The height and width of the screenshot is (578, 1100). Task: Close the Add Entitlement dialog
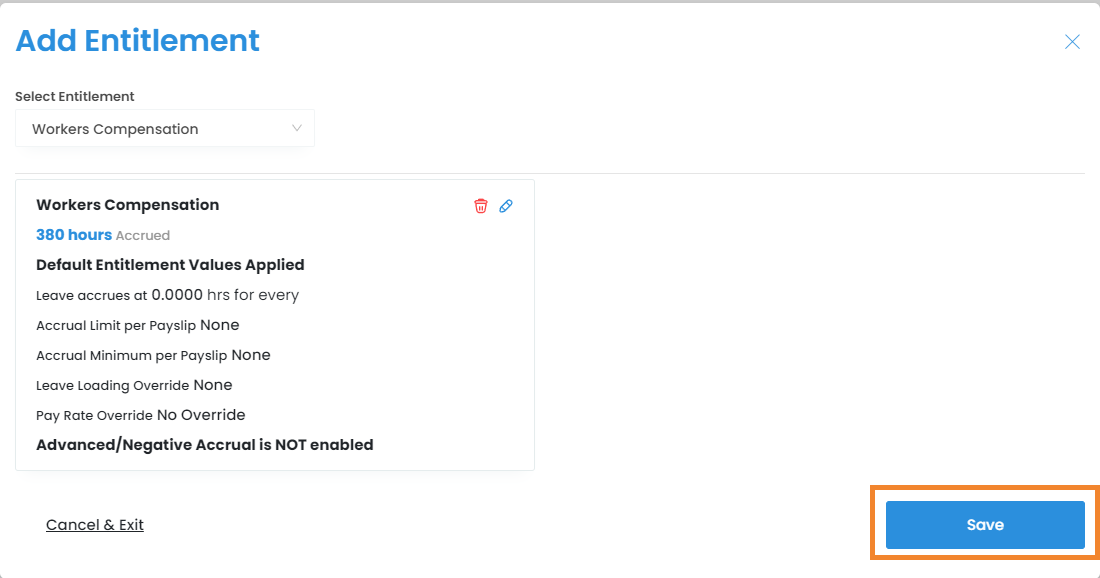(x=1072, y=42)
